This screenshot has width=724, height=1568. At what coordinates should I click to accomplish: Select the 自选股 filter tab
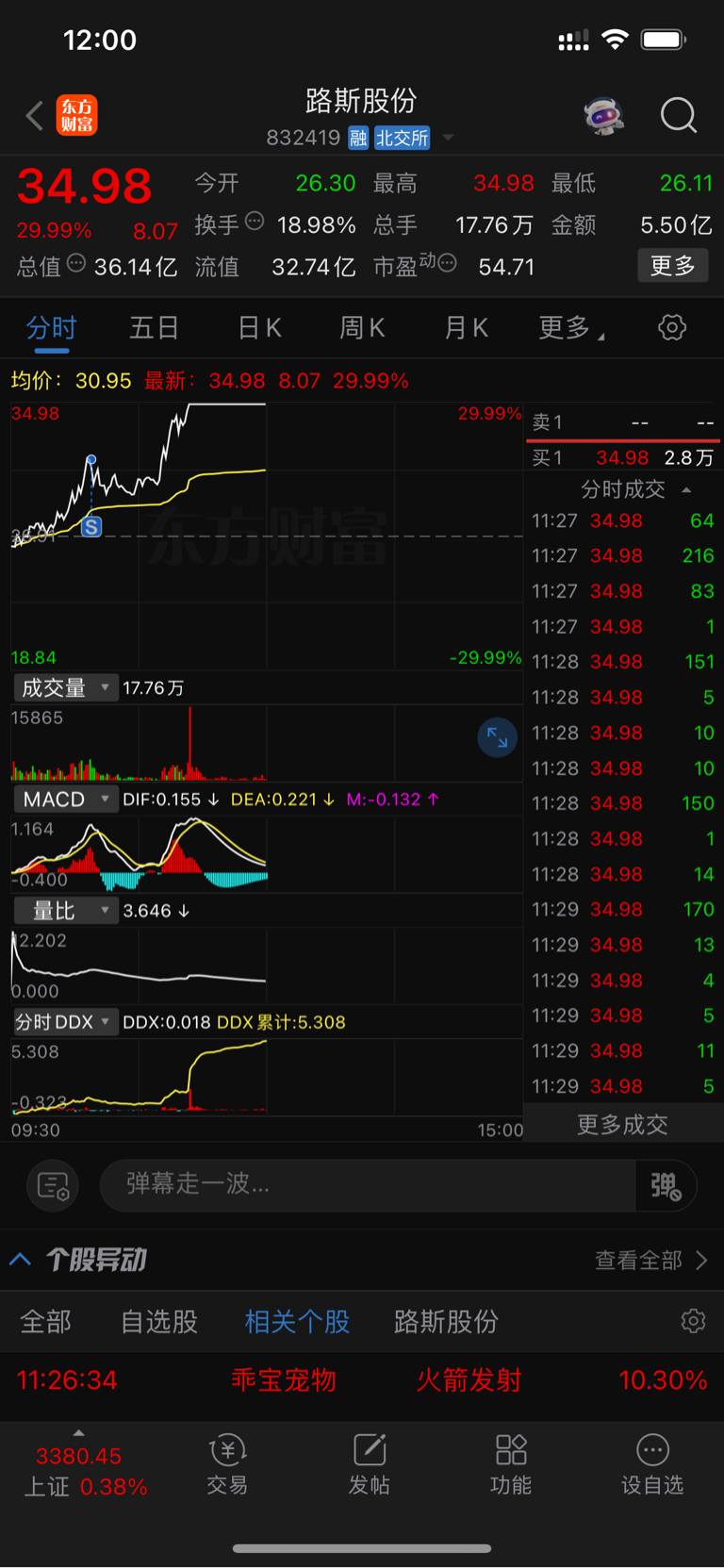click(x=159, y=1322)
